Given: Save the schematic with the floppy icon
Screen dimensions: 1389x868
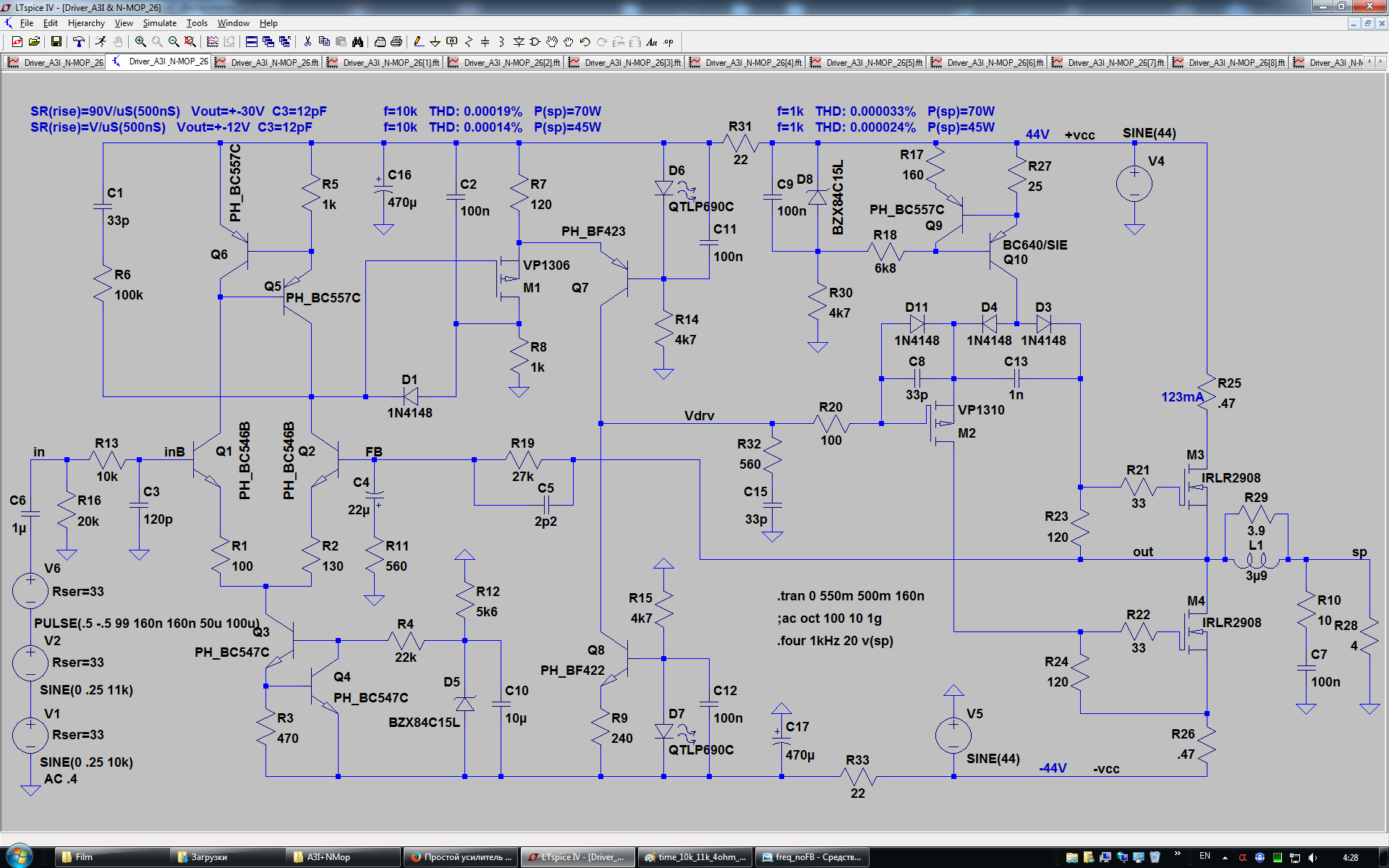Looking at the screenshot, I should (x=56, y=42).
